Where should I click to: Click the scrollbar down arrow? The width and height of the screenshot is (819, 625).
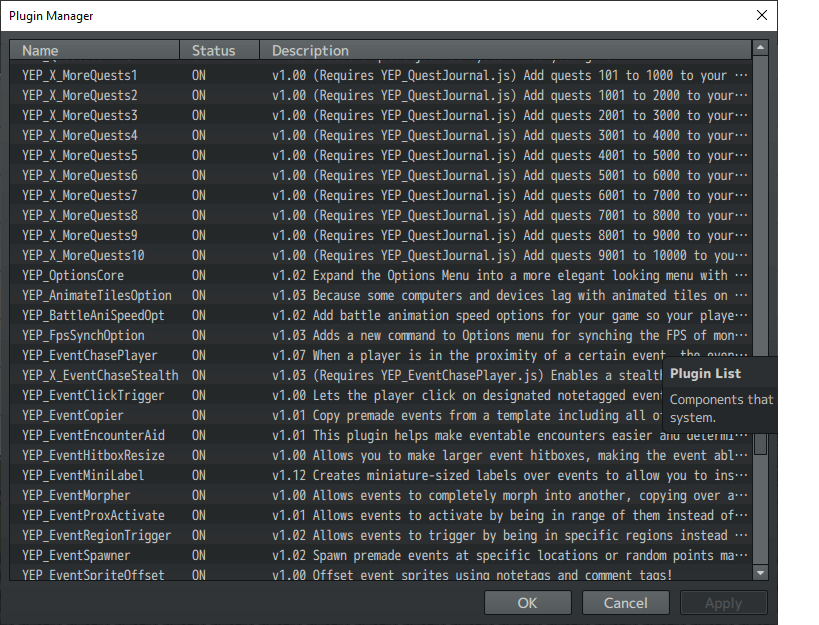pos(760,573)
